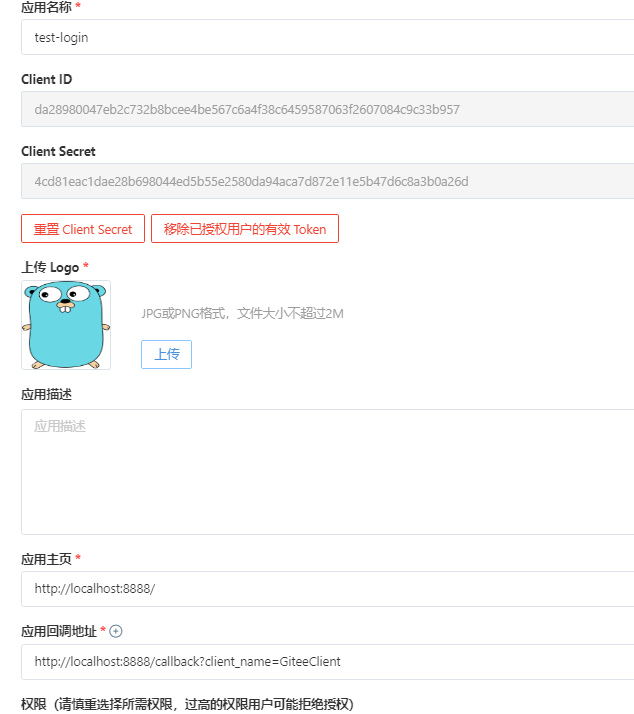The width and height of the screenshot is (634, 714).
Task: Click the 上传 logo upload button
Action: click(x=166, y=354)
